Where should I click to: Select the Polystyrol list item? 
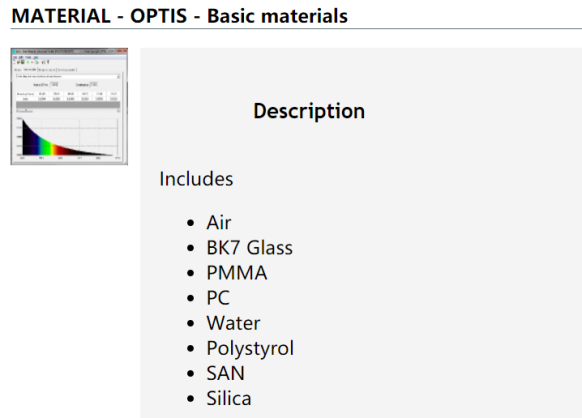[250, 348]
